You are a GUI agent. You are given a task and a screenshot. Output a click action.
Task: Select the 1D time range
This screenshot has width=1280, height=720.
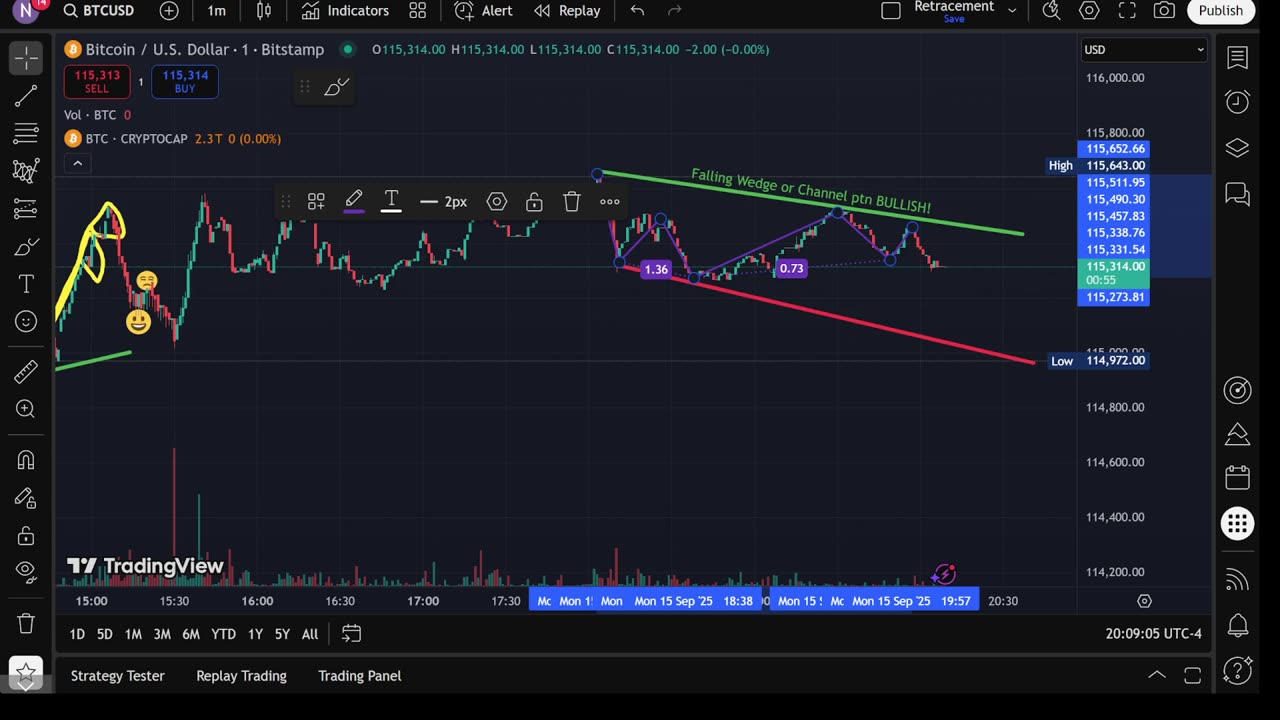tap(77, 634)
